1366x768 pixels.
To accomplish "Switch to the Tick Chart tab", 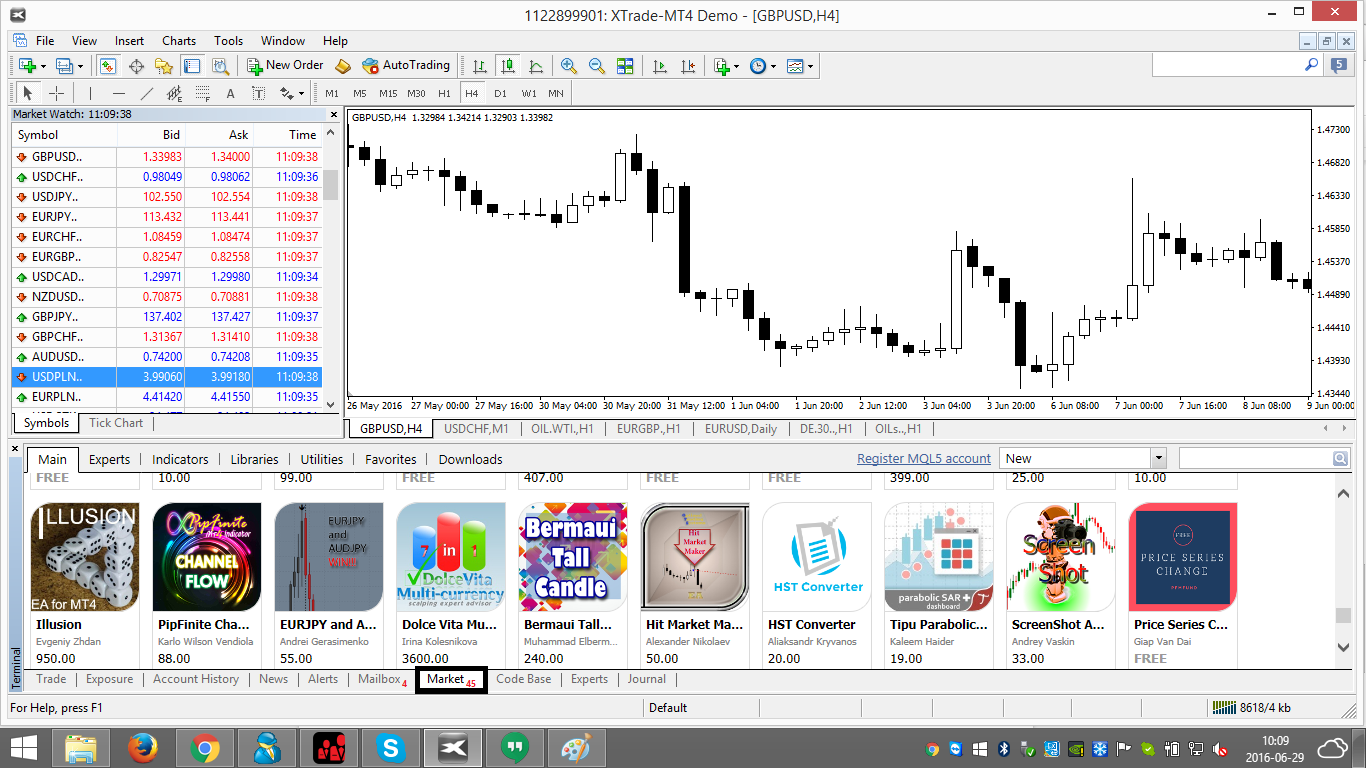I will [x=116, y=423].
